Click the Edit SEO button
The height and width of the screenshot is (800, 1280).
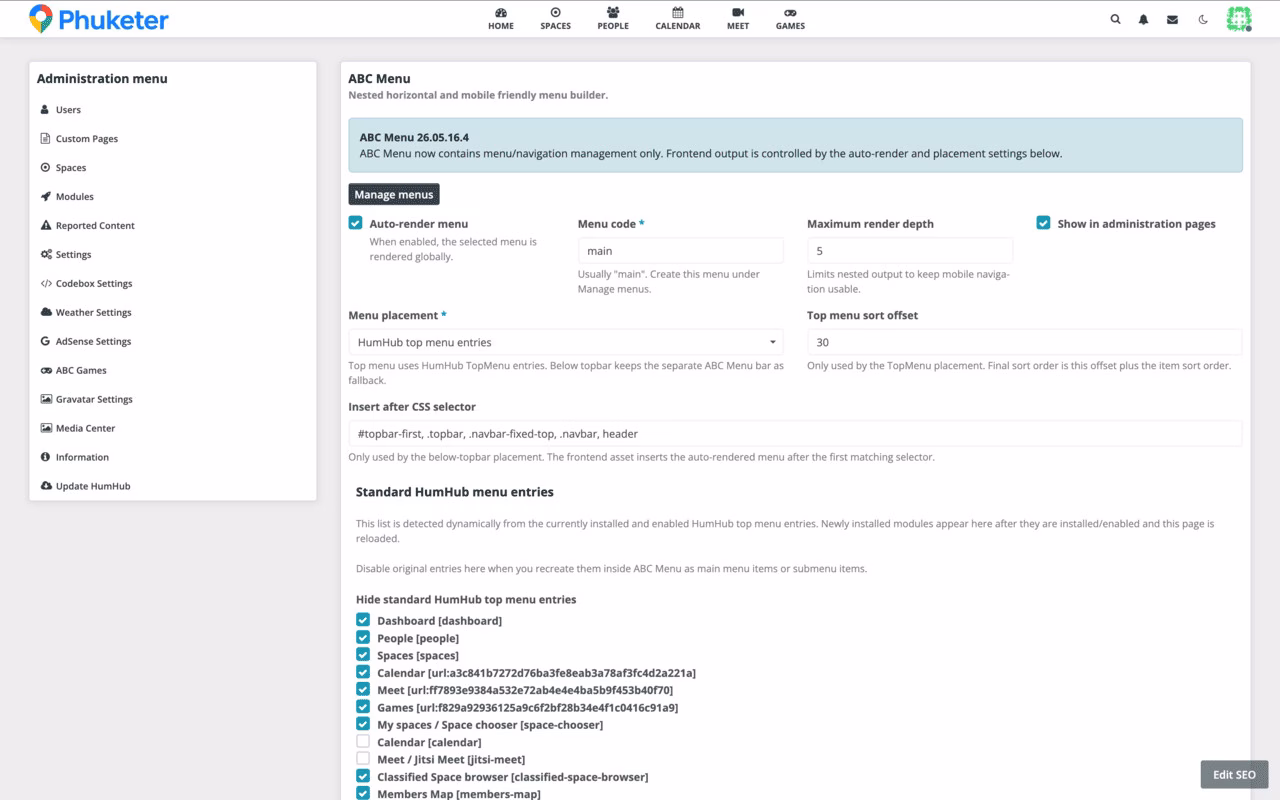pos(1234,775)
